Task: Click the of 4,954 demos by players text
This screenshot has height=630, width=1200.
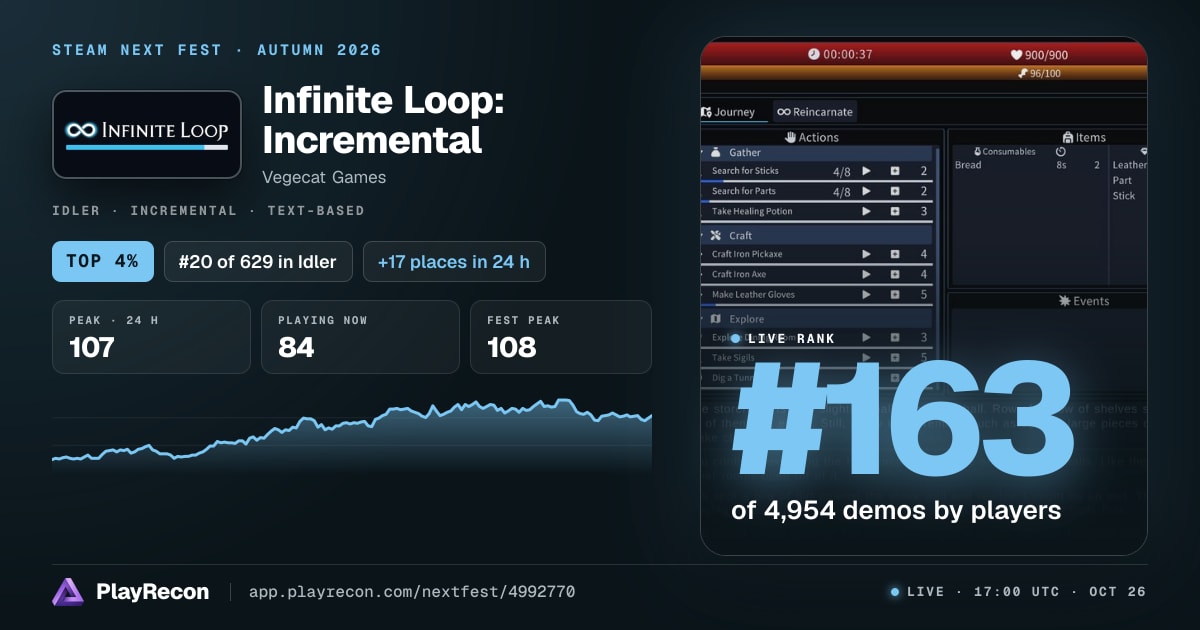Action: [x=896, y=510]
